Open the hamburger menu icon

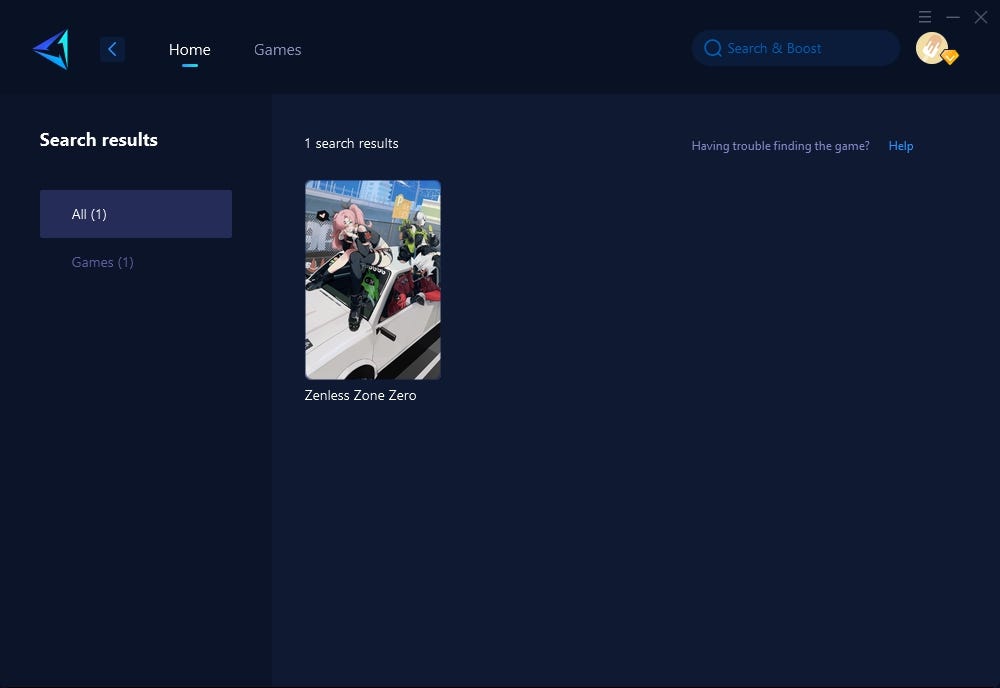(925, 17)
